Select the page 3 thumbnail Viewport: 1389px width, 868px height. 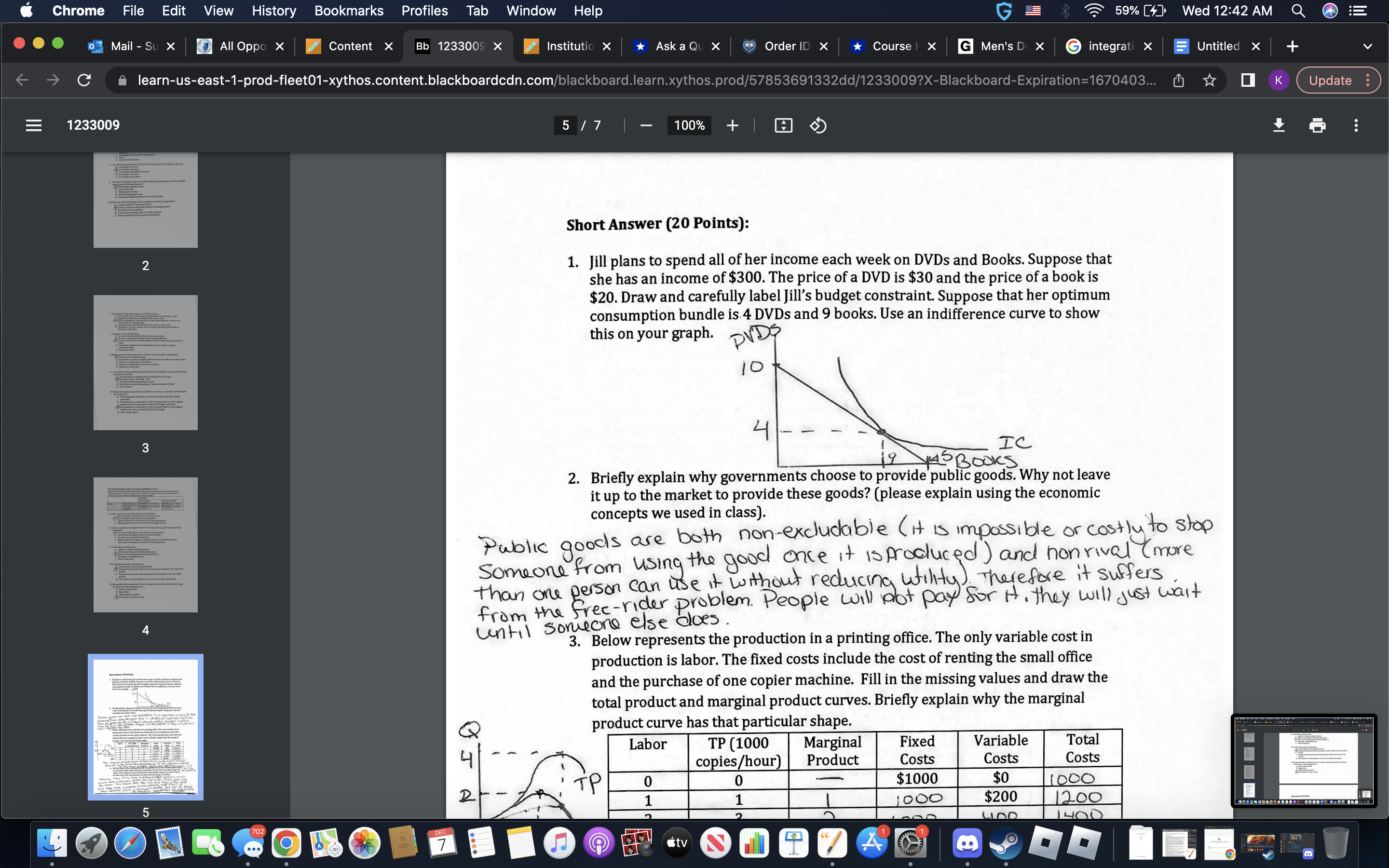tap(145, 362)
